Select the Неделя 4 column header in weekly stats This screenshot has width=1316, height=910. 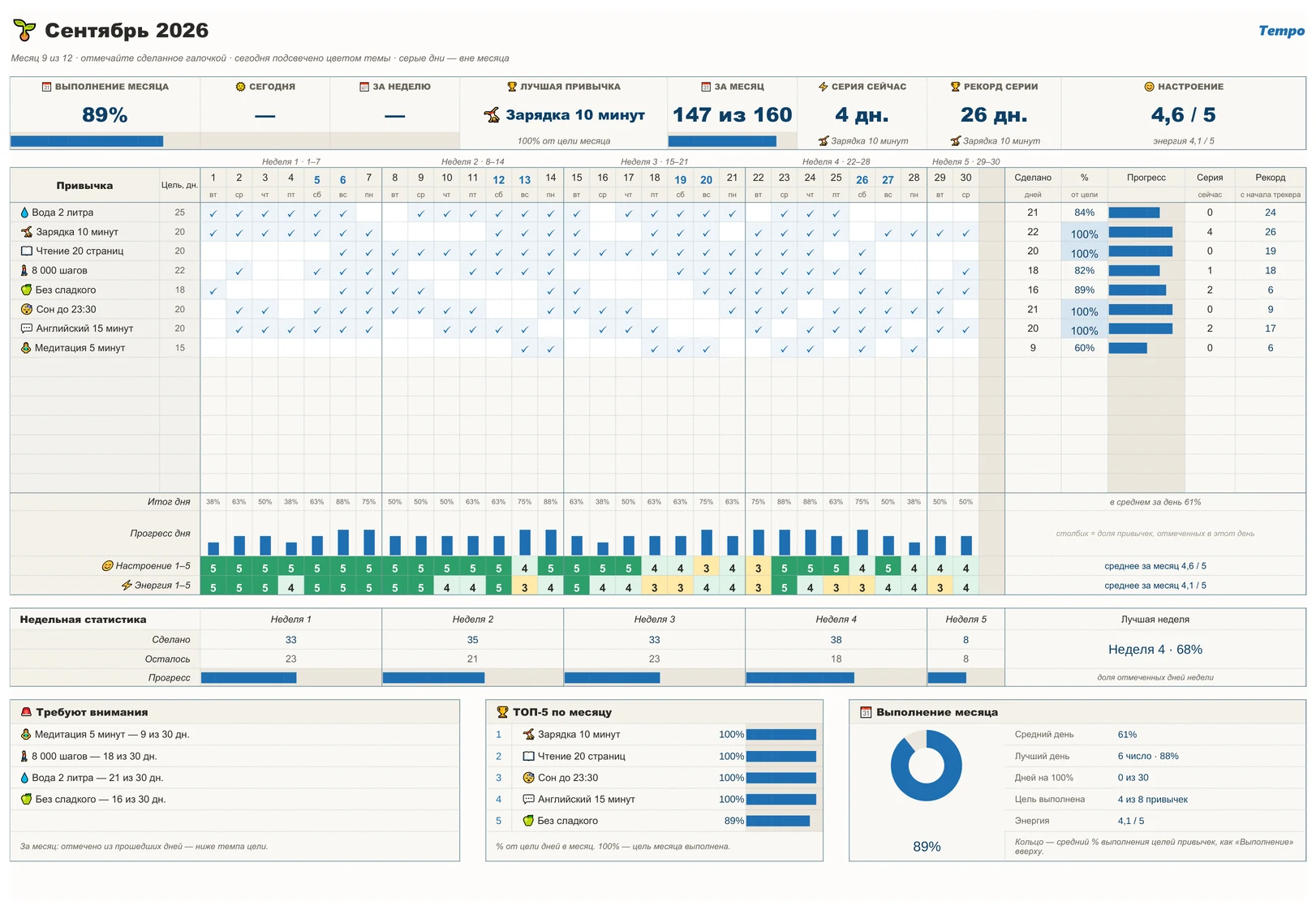click(836, 620)
